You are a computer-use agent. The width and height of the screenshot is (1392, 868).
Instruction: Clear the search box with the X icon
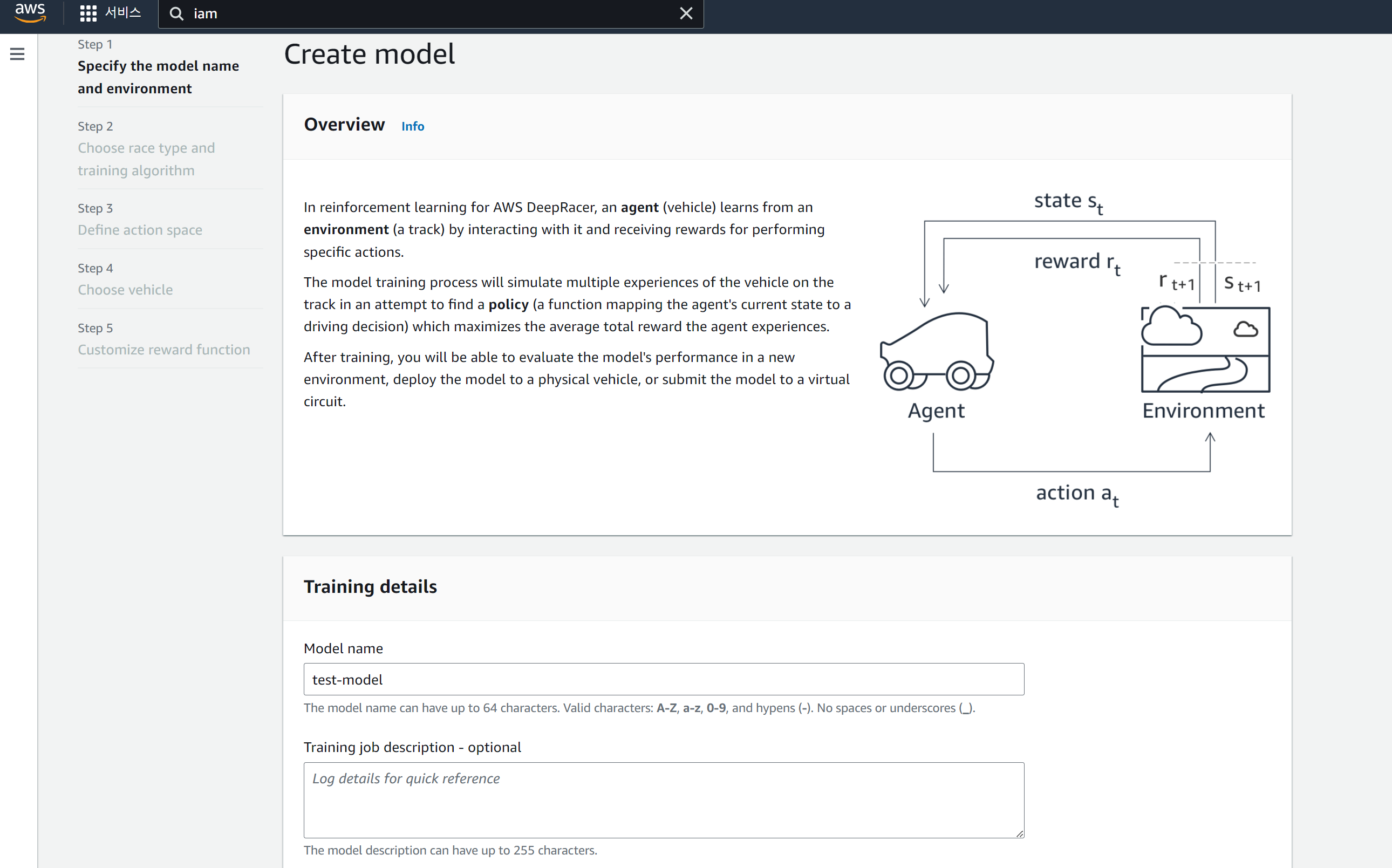pos(686,13)
